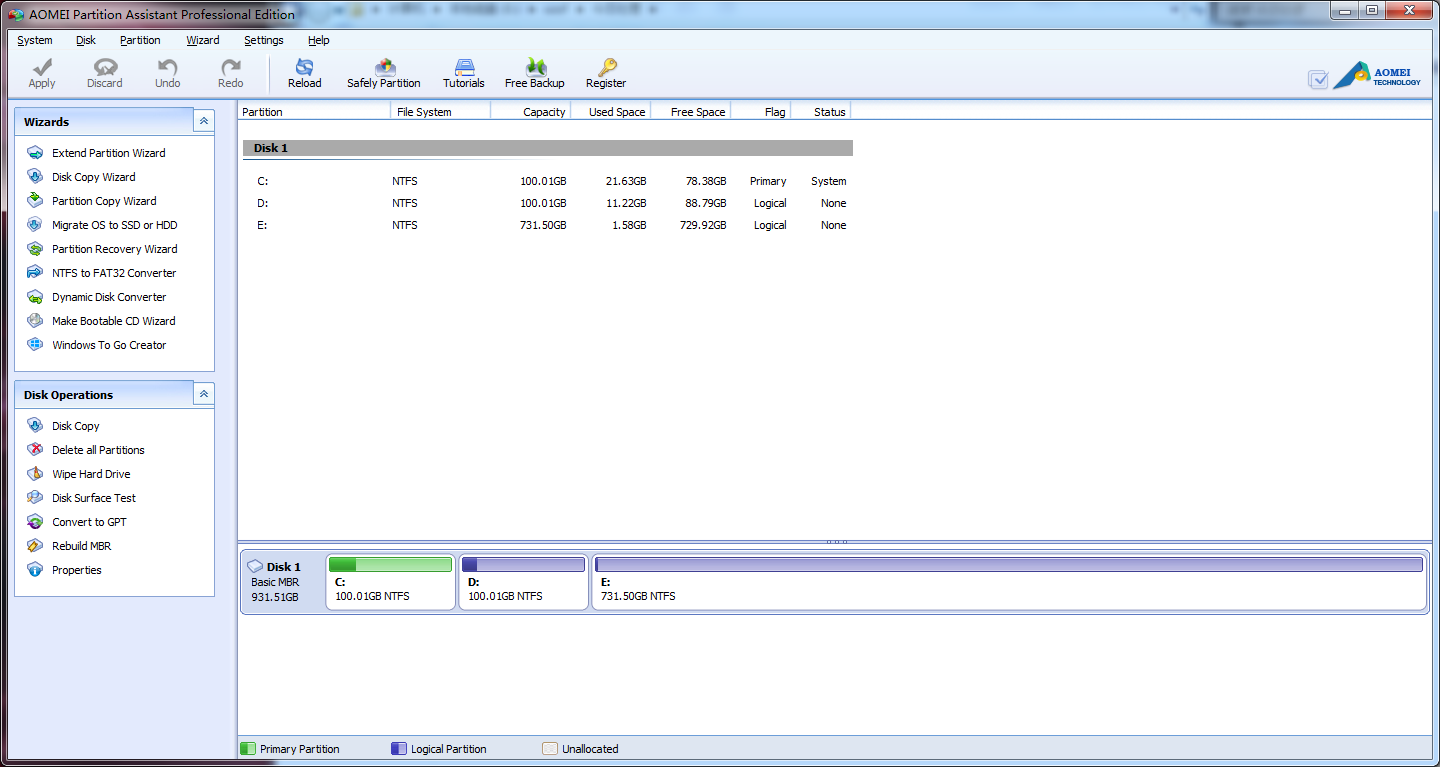The image size is (1440, 767).
Task: Collapse the Wizards panel
Action: coord(204,121)
